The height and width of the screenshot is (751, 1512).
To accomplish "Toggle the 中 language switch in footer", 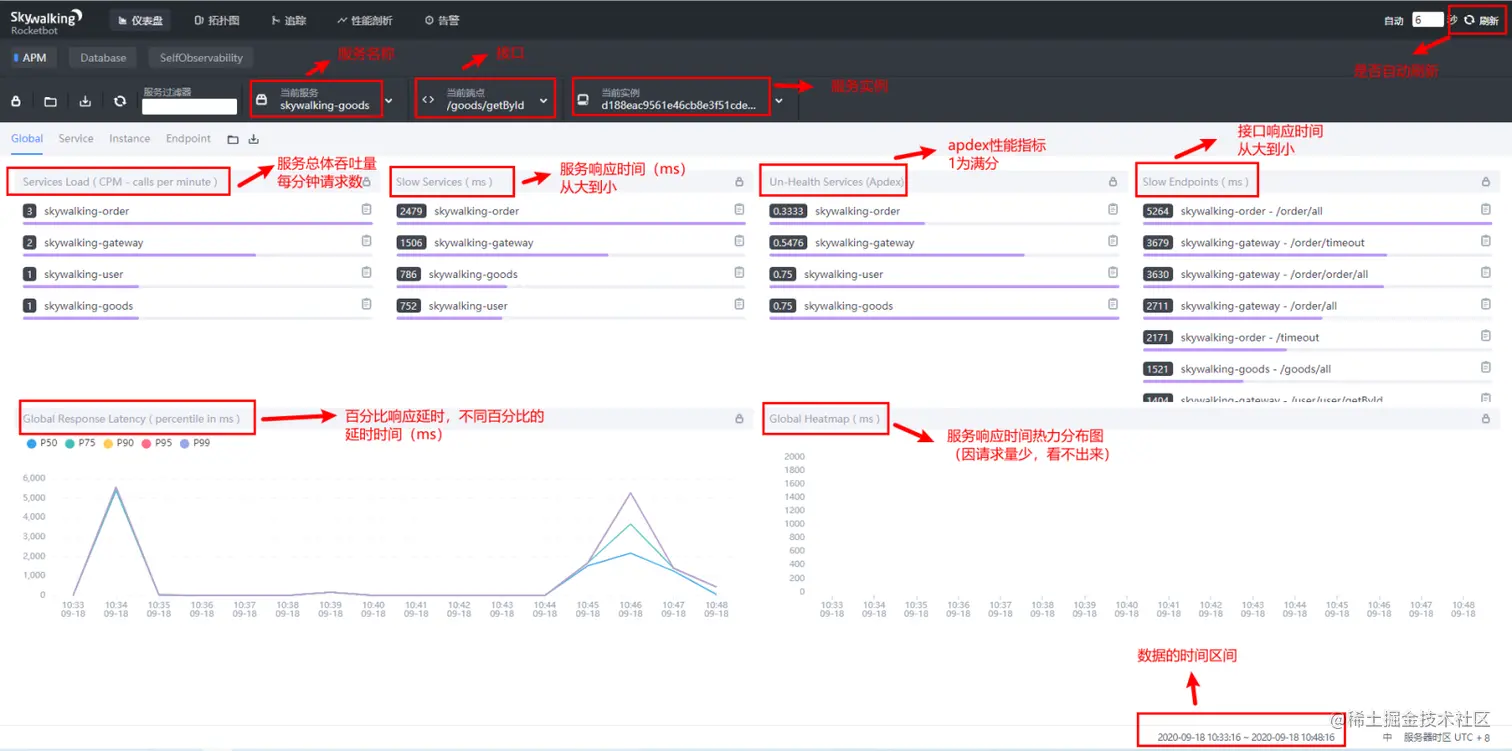I will click(x=1387, y=737).
